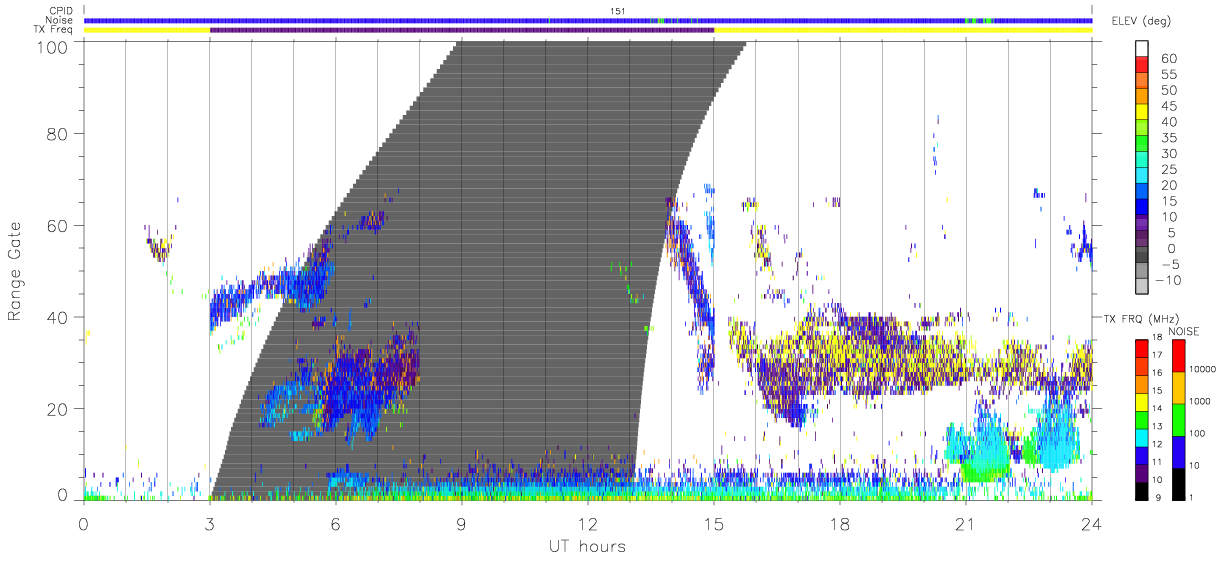Click the ELEV colorbar value '45'
The height and width of the screenshot is (567, 1228).
click(1169, 106)
